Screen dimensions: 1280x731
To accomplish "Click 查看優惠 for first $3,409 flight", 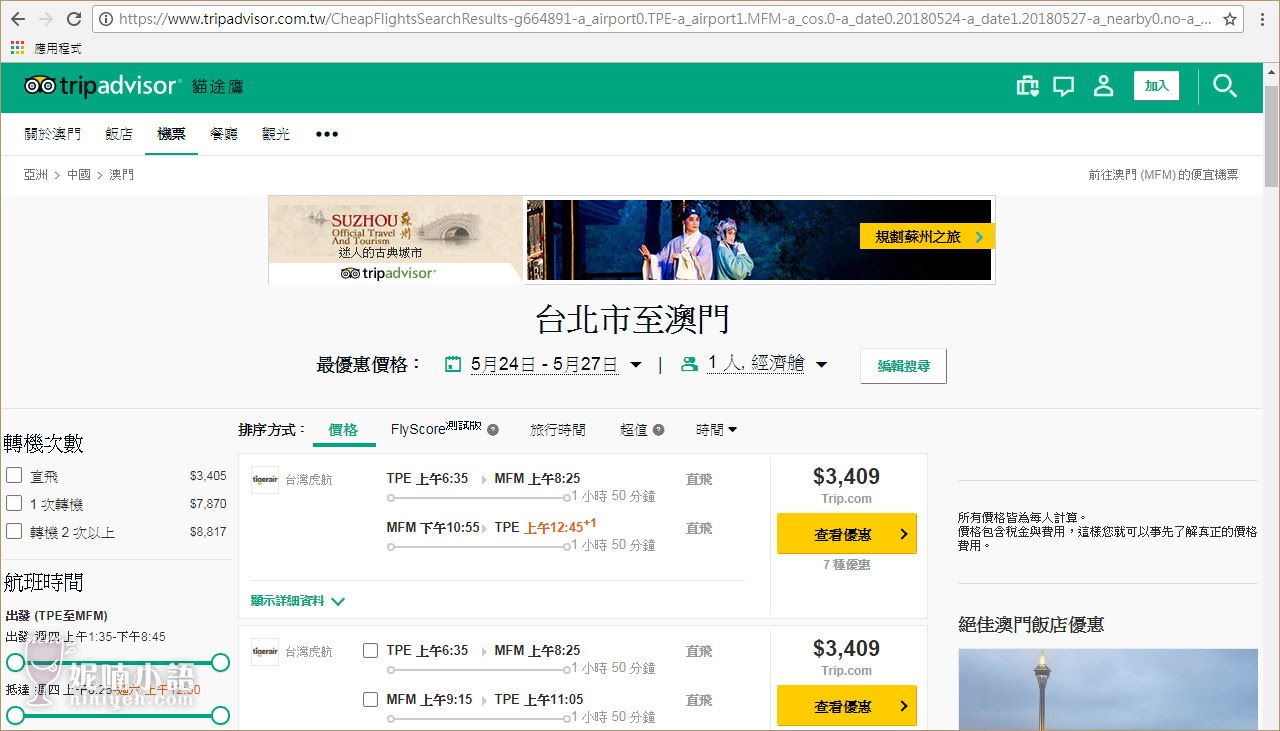I will (847, 534).
